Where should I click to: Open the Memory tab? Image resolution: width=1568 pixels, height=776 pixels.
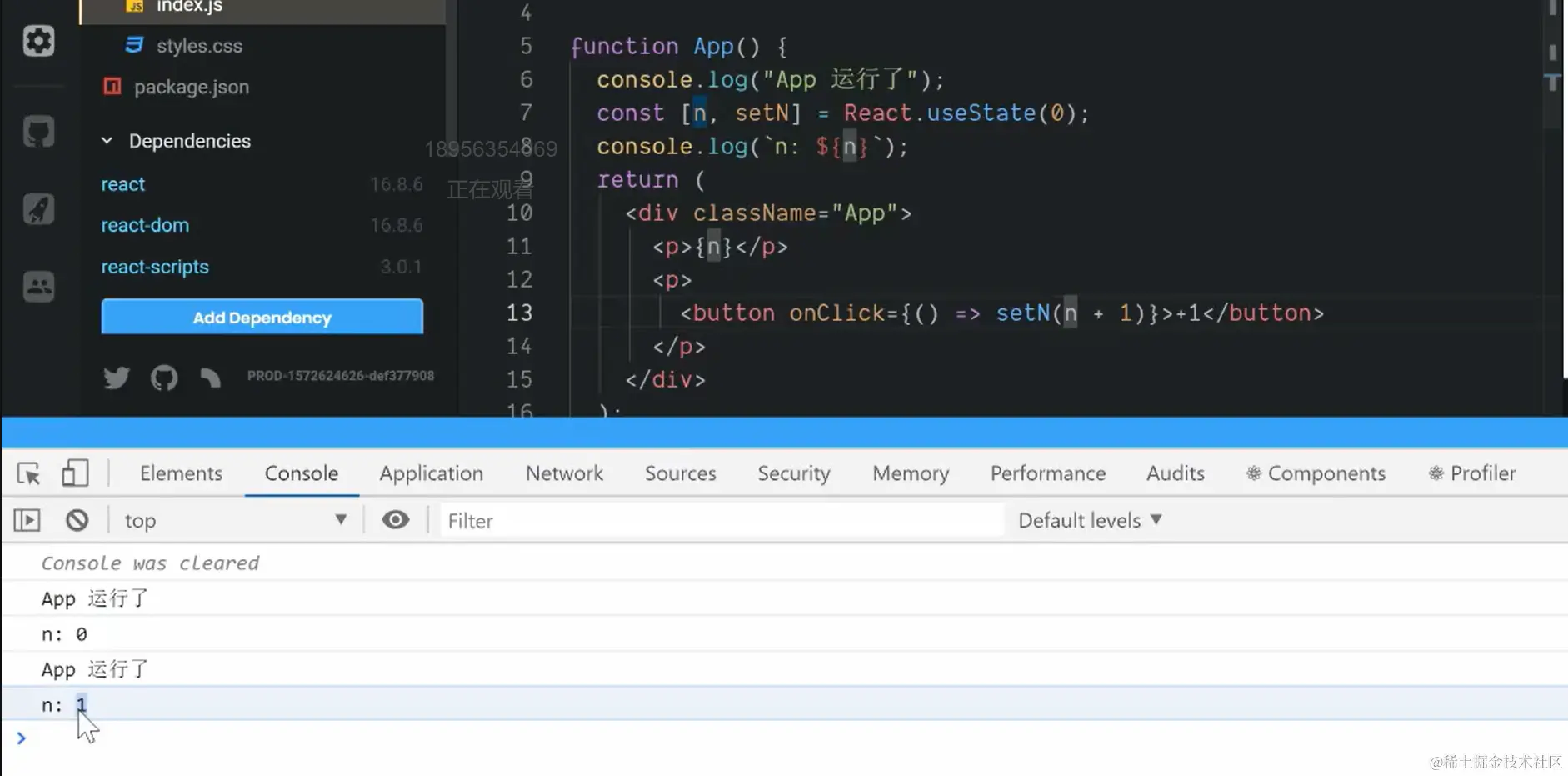click(911, 473)
